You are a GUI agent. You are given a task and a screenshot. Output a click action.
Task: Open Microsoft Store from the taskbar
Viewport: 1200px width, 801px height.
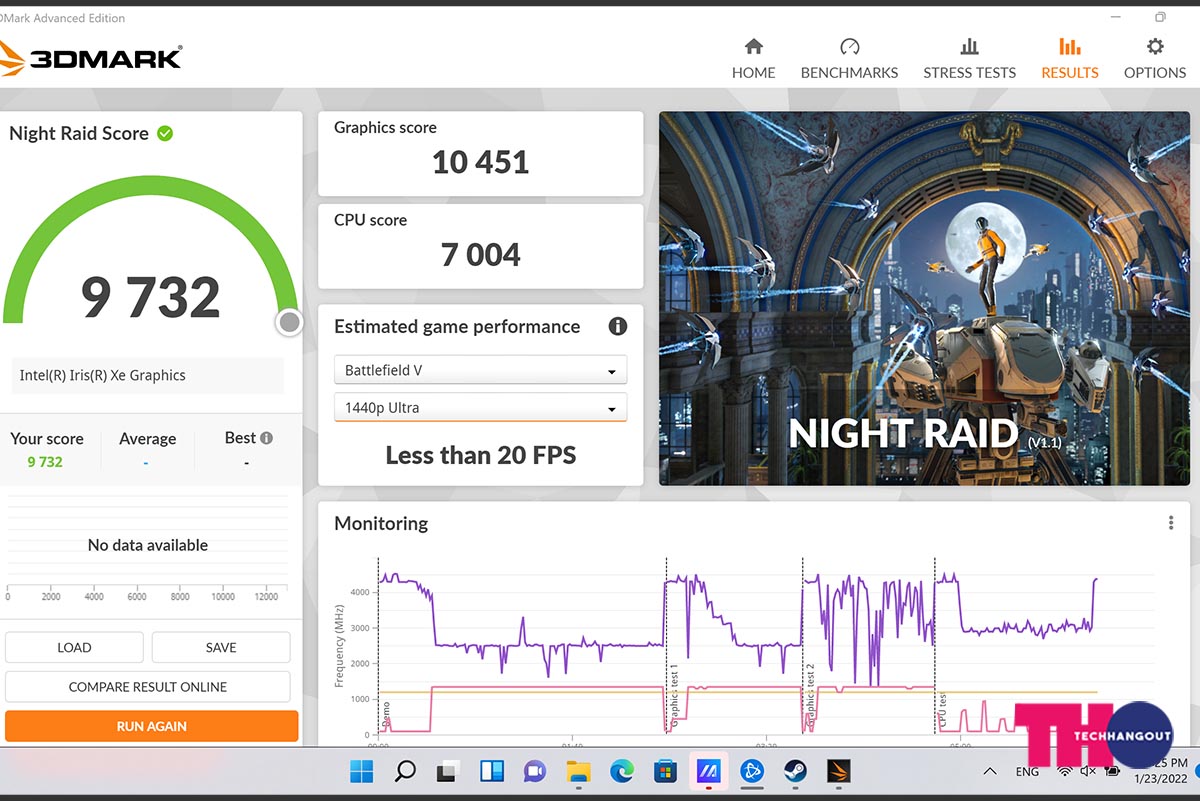pyautogui.click(x=665, y=771)
